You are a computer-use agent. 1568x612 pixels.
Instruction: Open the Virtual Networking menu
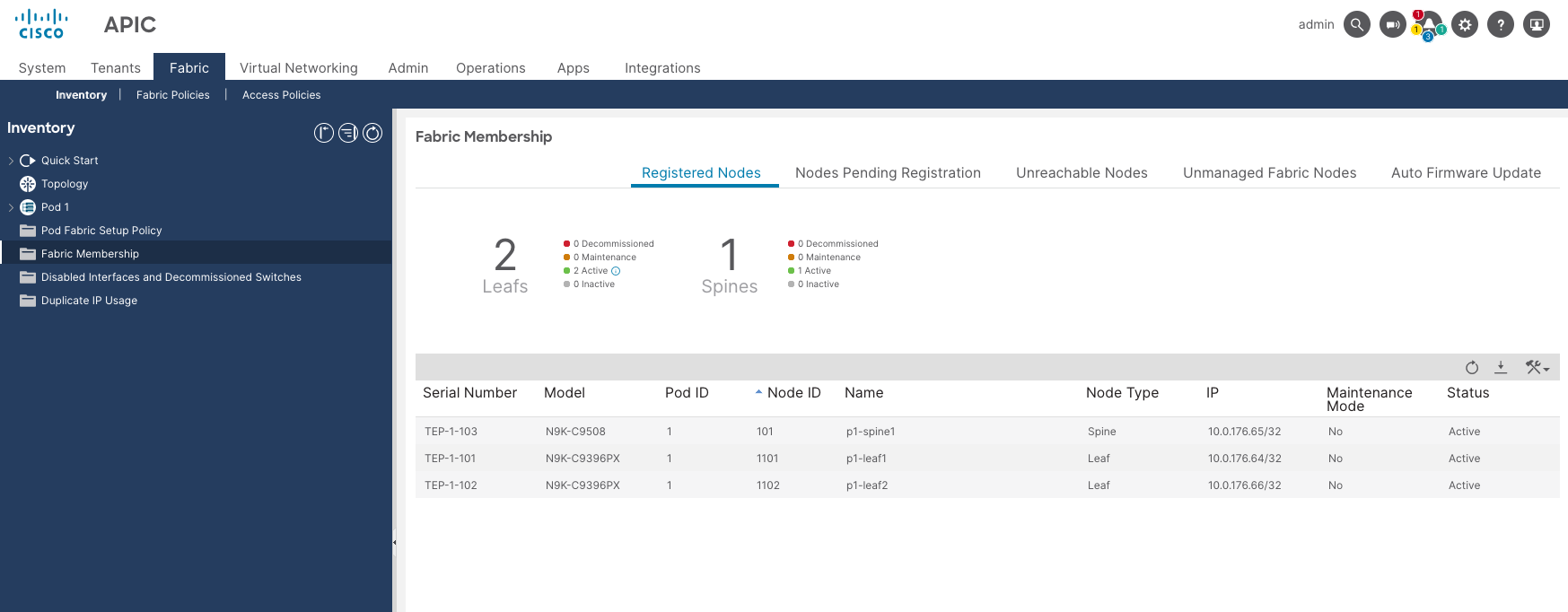(x=299, y=68)
